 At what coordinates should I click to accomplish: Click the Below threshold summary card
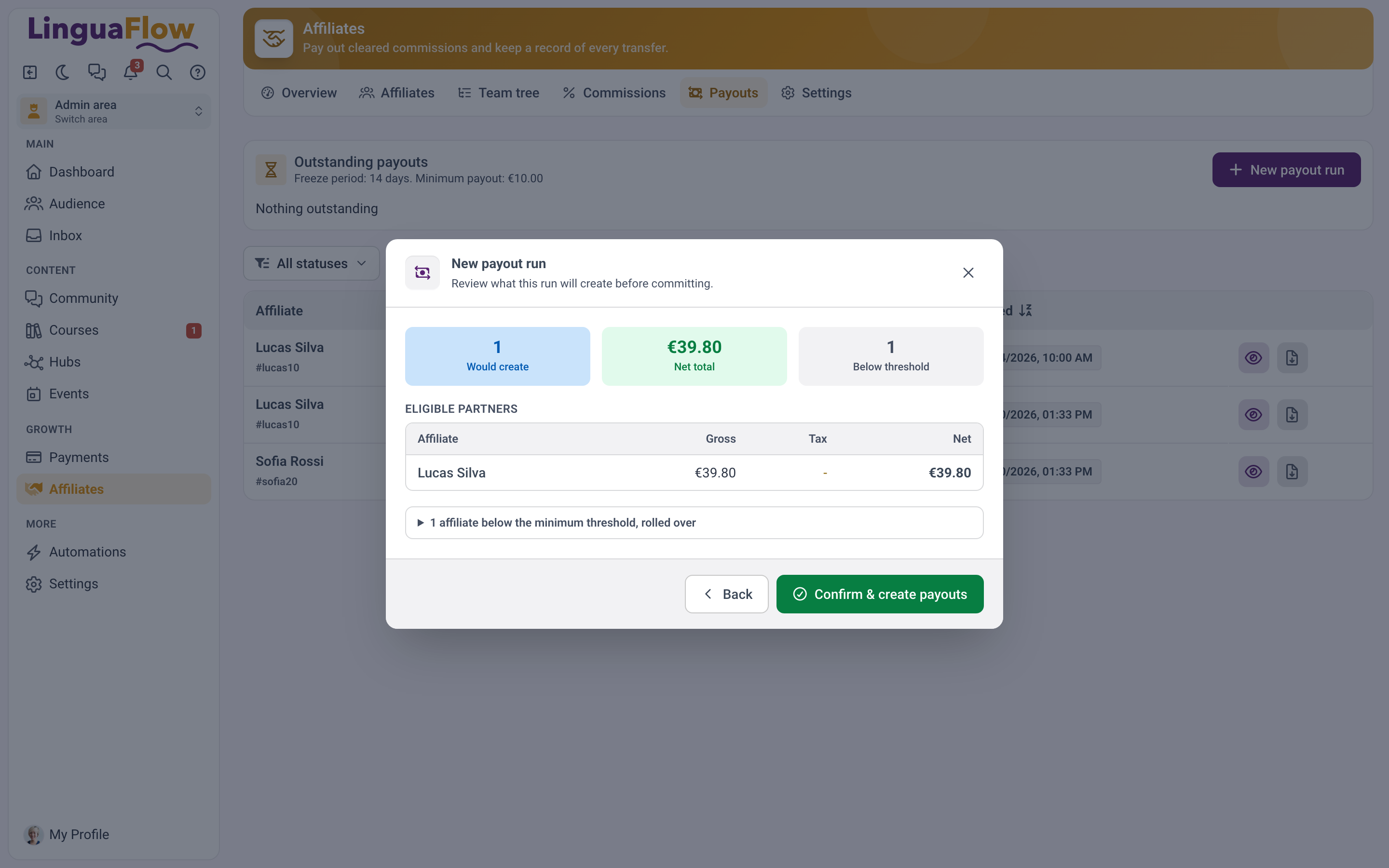point(891,356)
